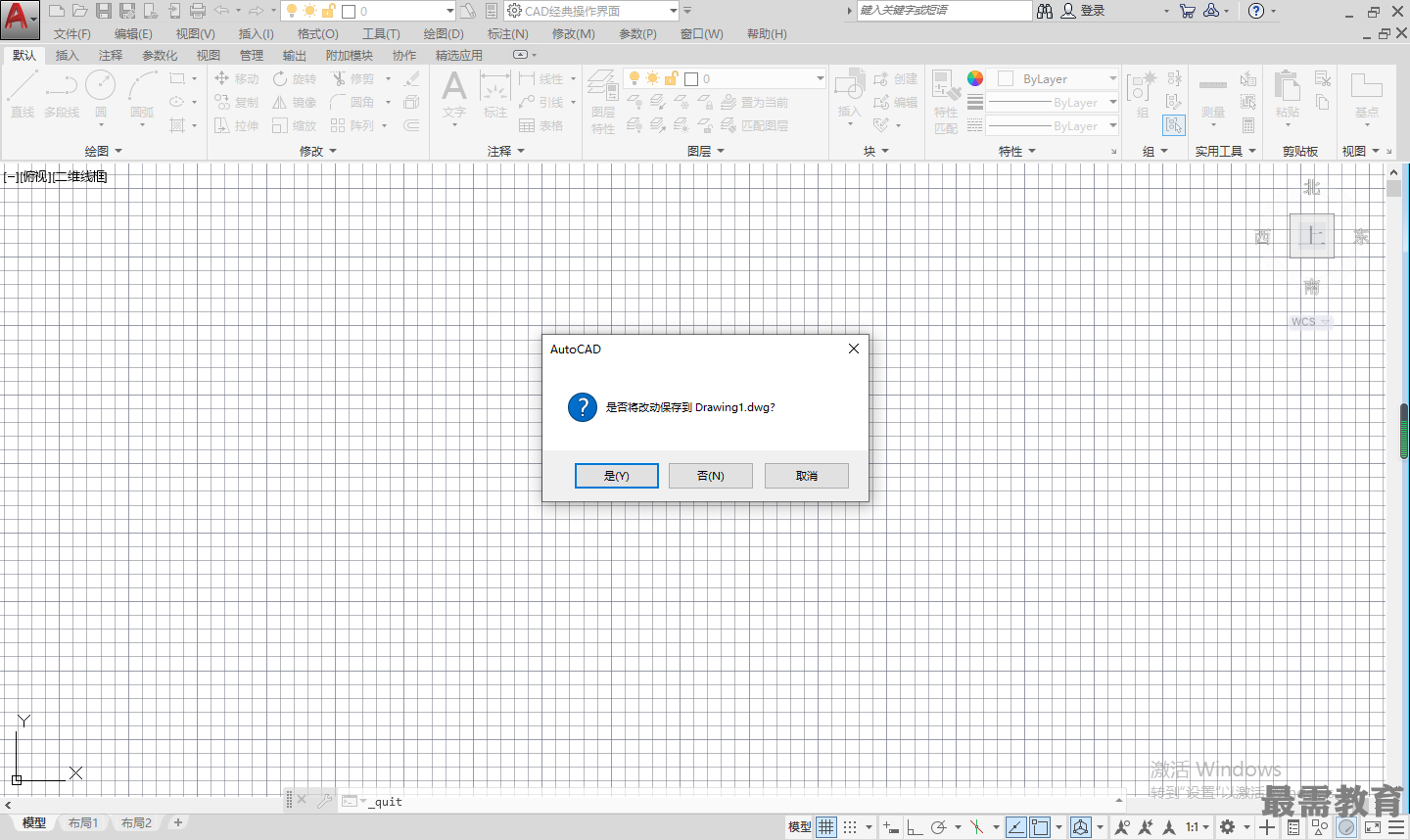Click the Save floppy disk icon
This screenshot has width=1410, height=840.
[x=104, y=11]
